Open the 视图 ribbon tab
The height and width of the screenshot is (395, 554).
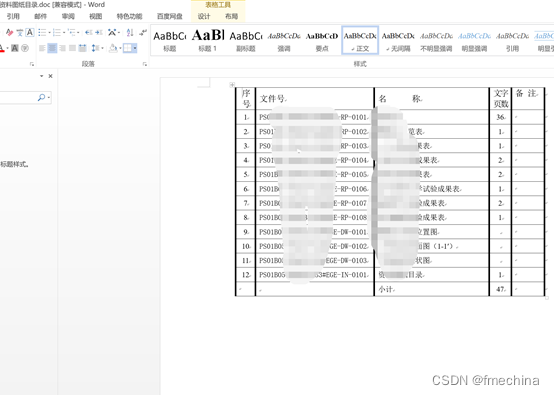click(x=95, y=16)
